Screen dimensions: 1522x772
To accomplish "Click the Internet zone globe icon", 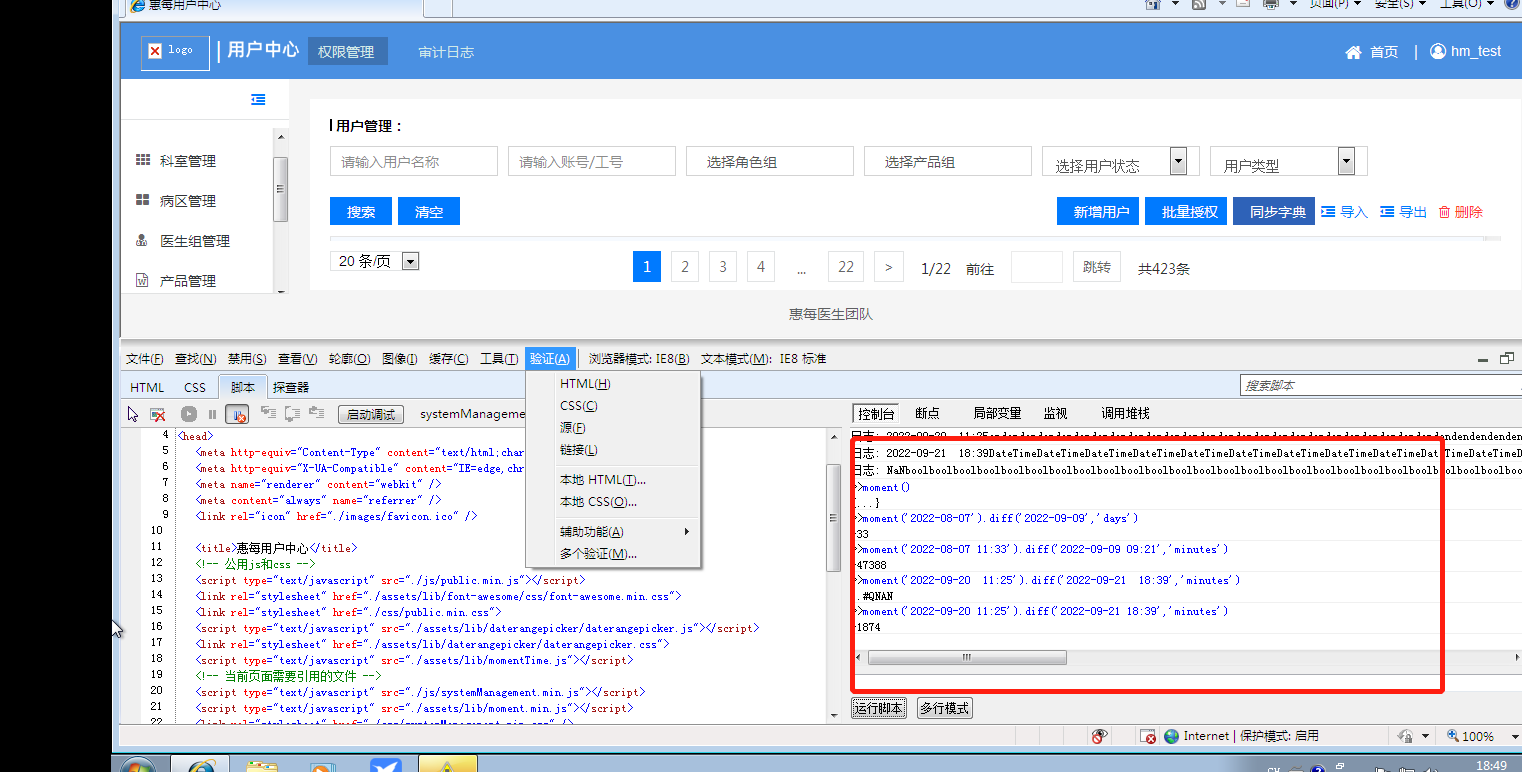I will pos(1172,737).
